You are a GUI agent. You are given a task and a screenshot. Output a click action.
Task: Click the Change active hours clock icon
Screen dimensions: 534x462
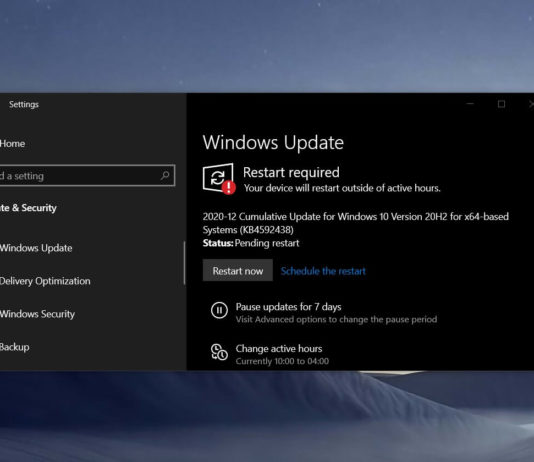point(219,352)
